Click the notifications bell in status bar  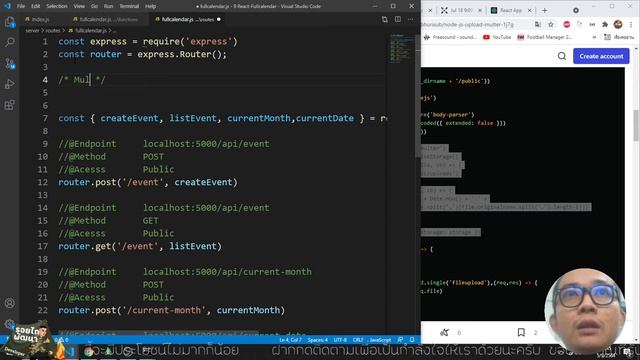[412, 340]
